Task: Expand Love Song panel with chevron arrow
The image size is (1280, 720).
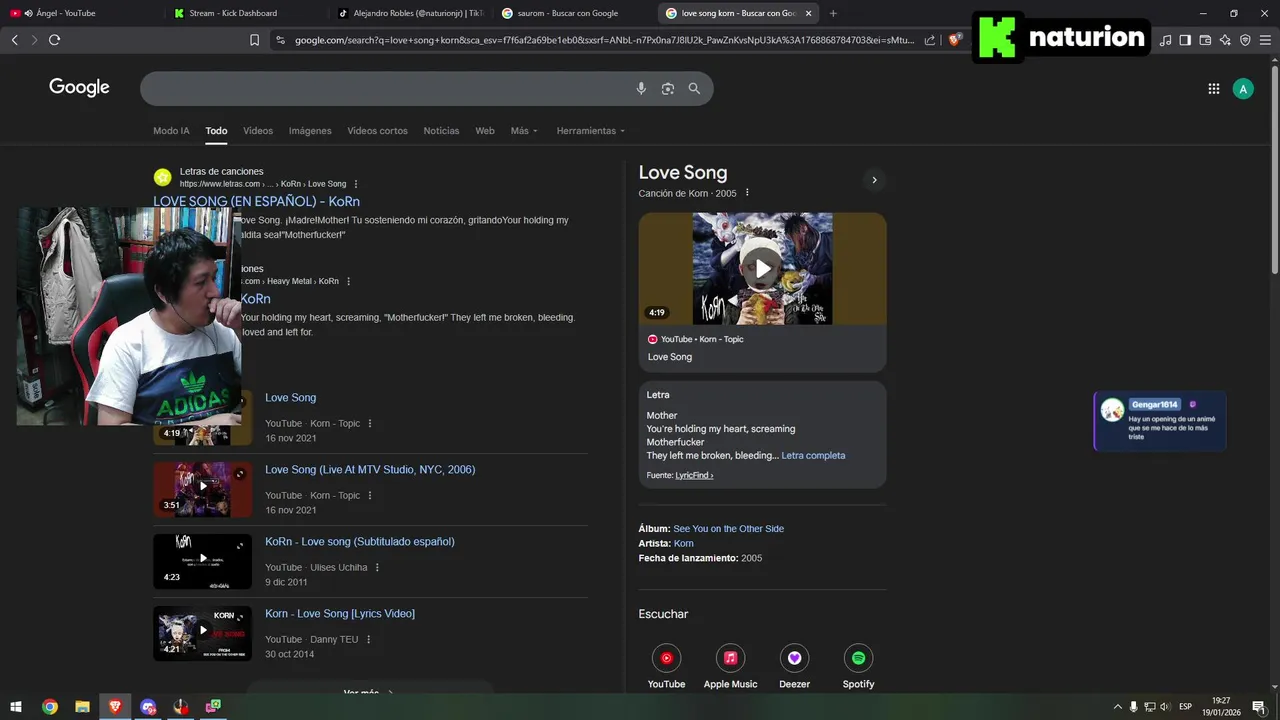Action: point(874,180)
